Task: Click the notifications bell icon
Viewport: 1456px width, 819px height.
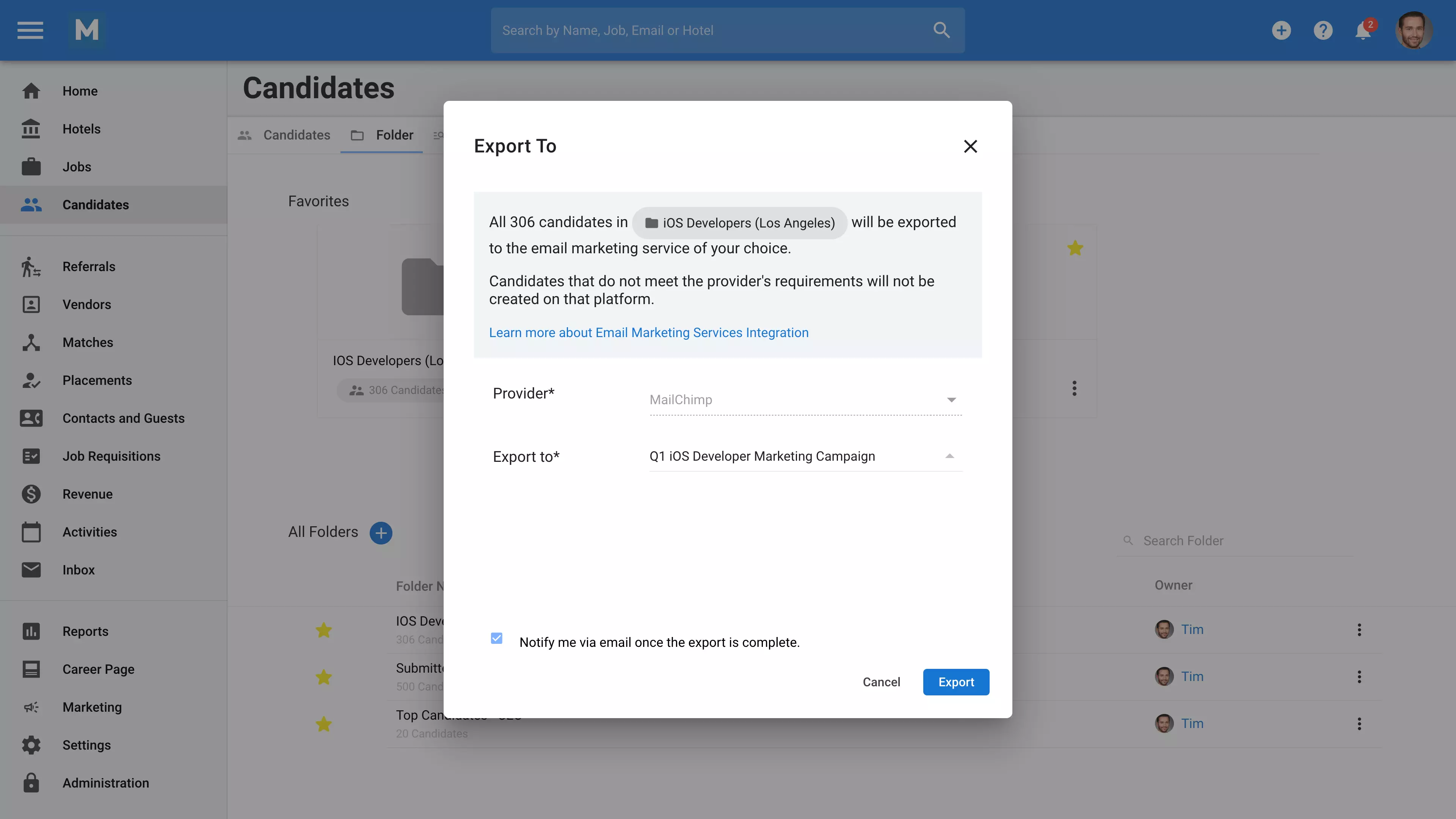Action: point(1363,30)
